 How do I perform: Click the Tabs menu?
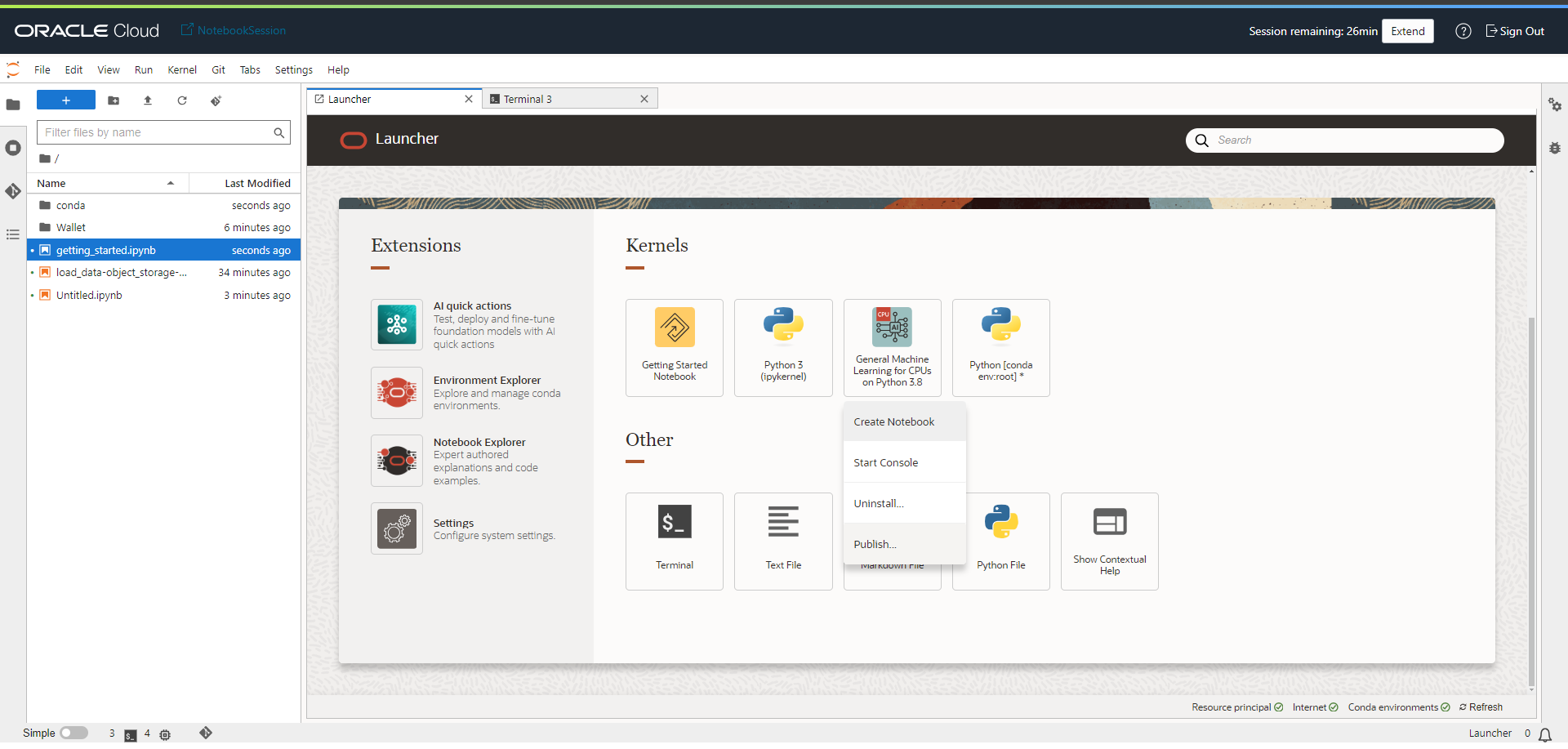(x=250, y=69)
